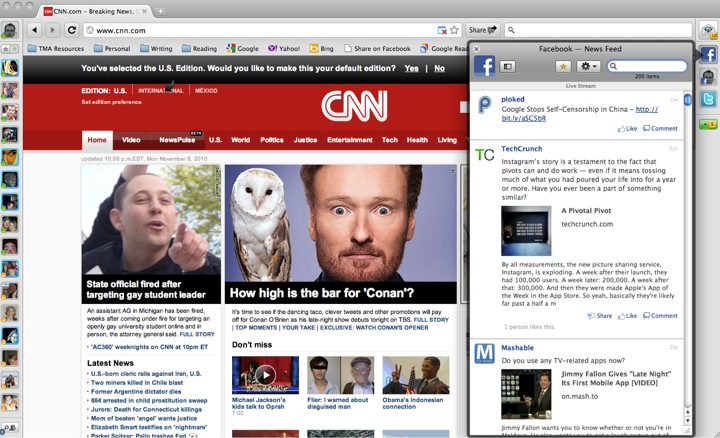This screenshot has height=438, width=720.
Task: Click the browser reload button
Action: (72, 30)
